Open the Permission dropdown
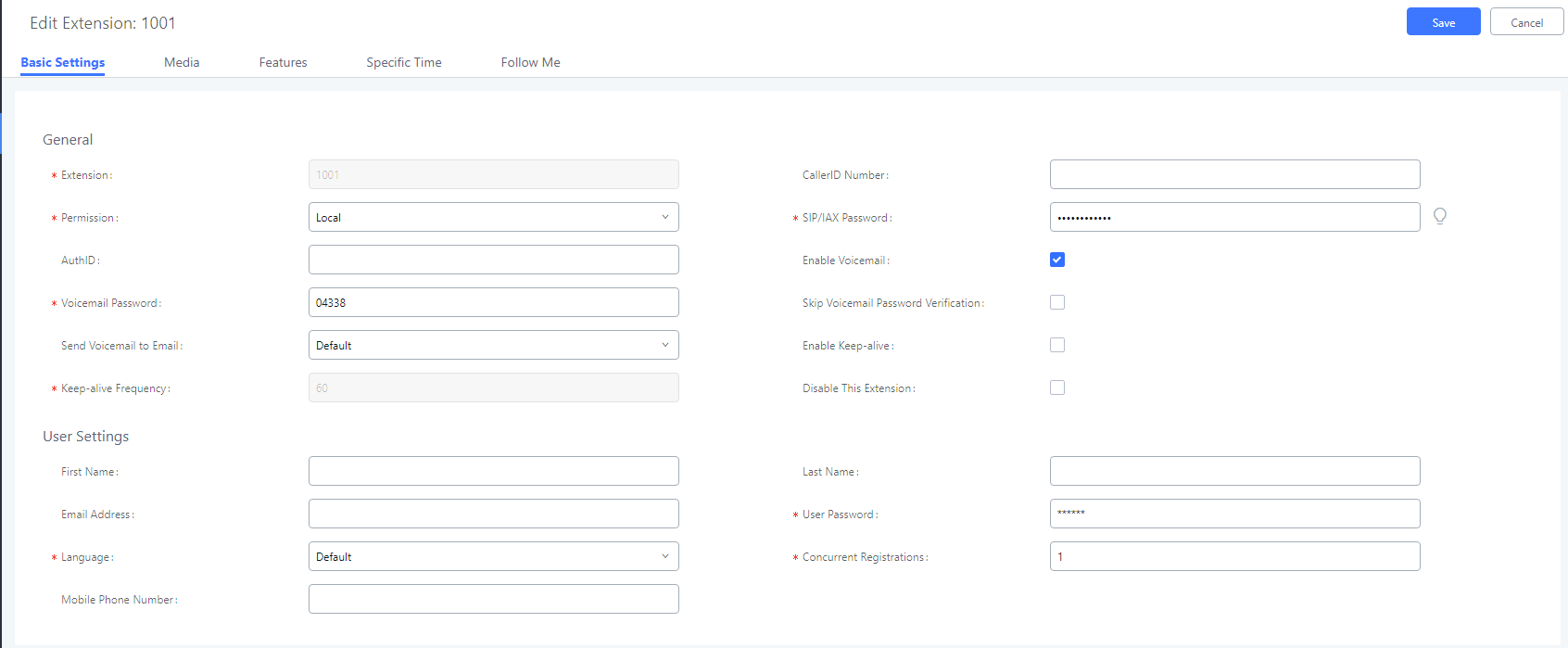Screen dimensions: 1568x648 [x=494, y=217]
